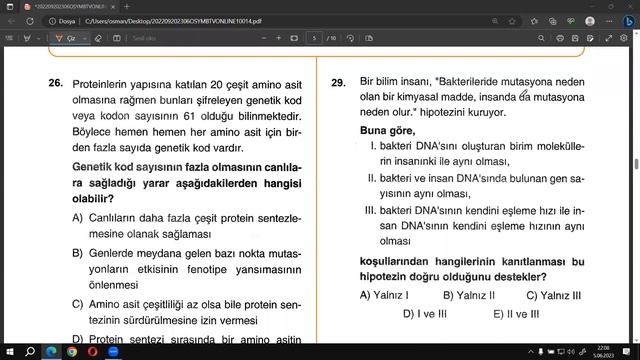640x360 pixels.
Task: Print the PDF document
Action: pos(560,38)
